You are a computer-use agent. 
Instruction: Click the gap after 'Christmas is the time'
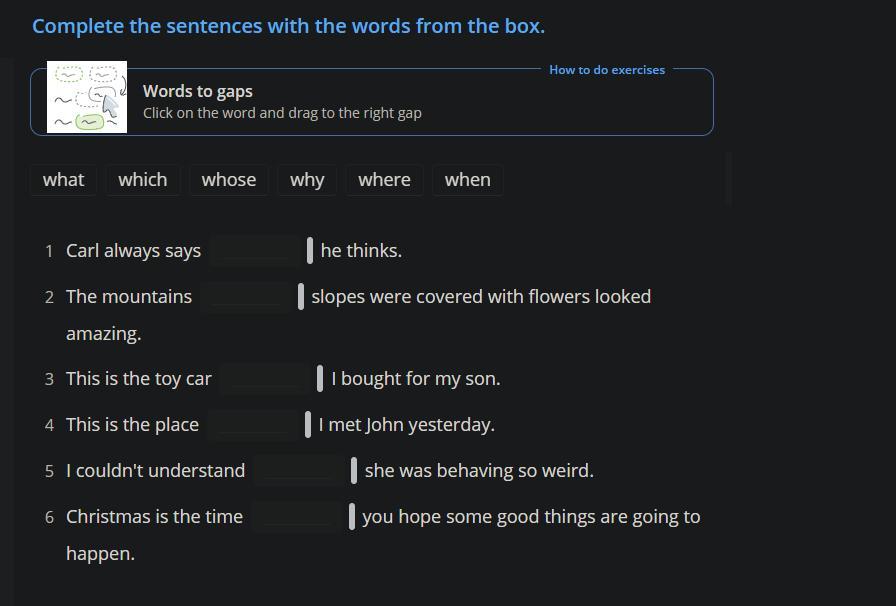click(x=297, y=517)
